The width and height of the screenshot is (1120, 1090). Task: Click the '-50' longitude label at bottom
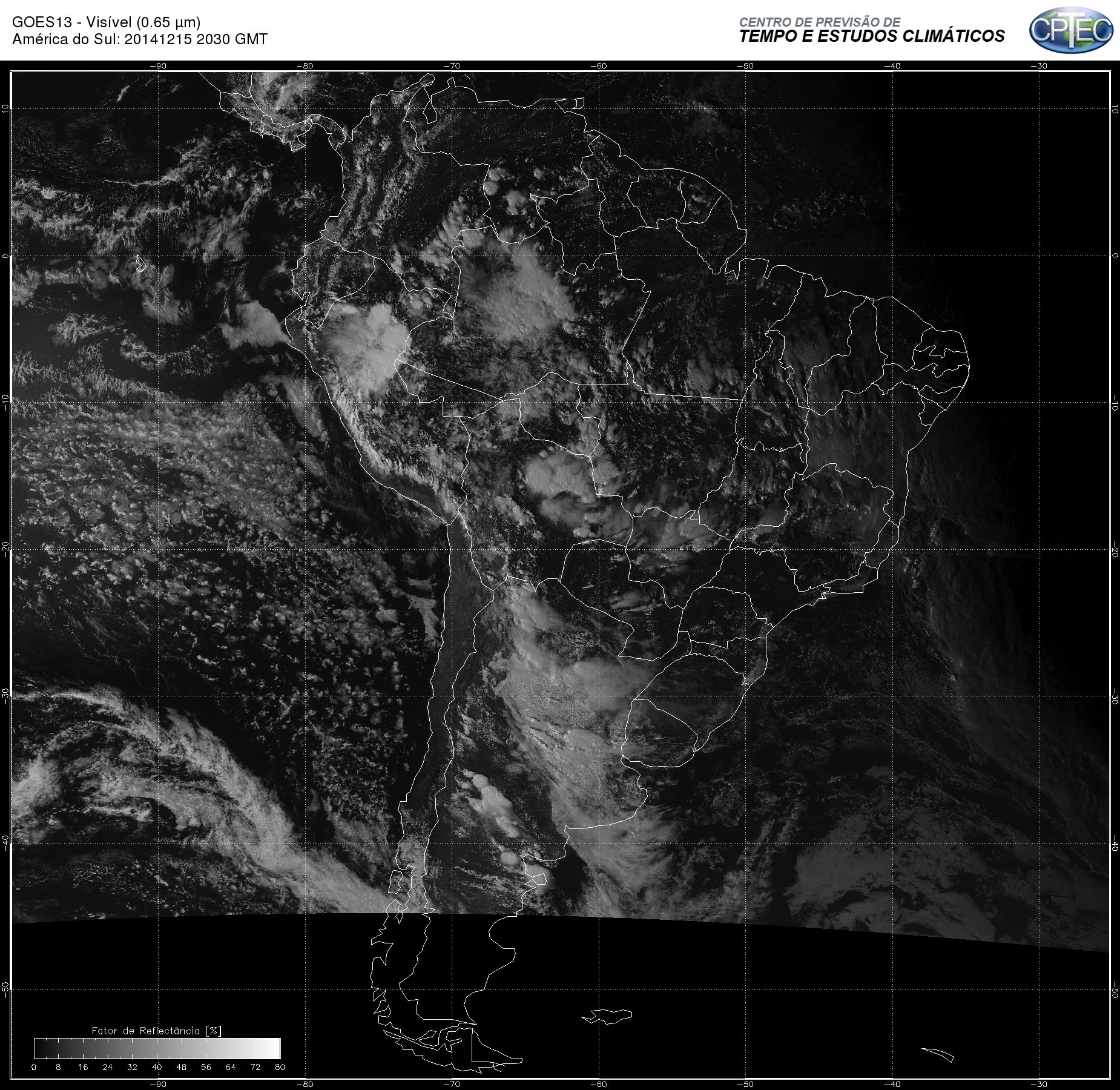pos(746,1085)
